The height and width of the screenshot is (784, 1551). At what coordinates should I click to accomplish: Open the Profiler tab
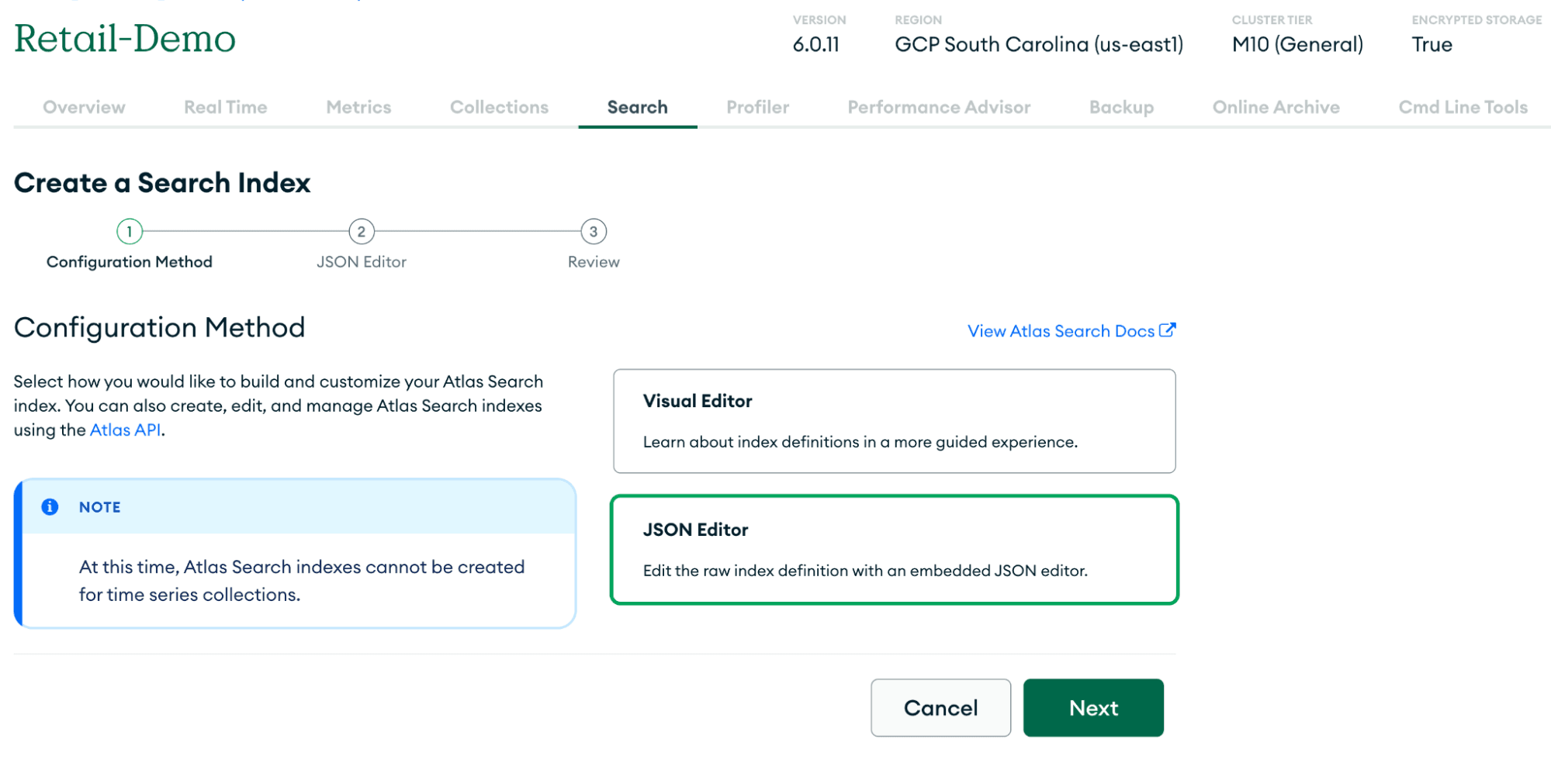tap(756, 107)
